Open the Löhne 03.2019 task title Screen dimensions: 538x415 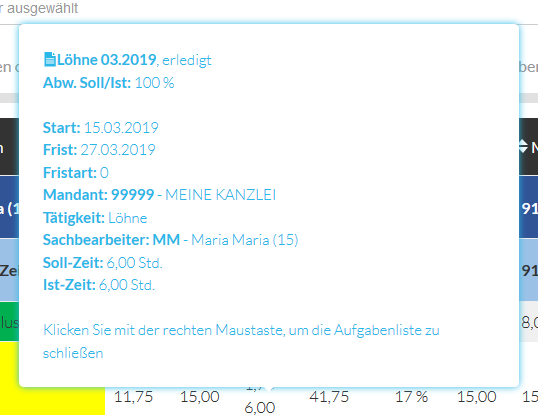click(107, 60)
